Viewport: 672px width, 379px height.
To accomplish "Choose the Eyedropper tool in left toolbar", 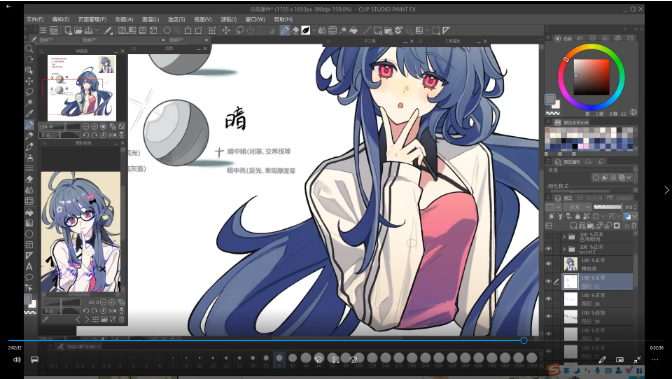I will coord(29,114).
